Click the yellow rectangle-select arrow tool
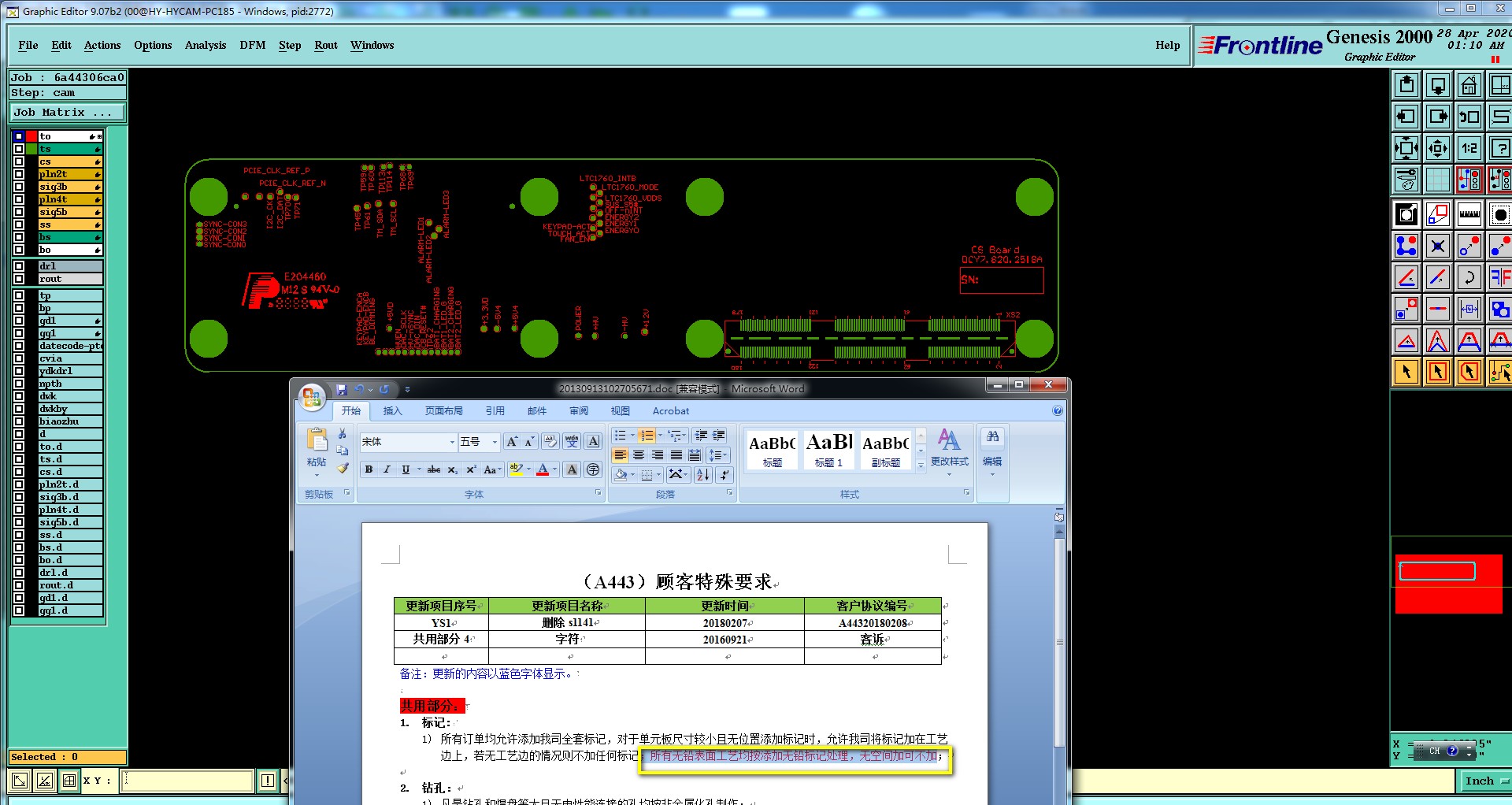Screen dimensions: 1512x805 click(1438, 372)
